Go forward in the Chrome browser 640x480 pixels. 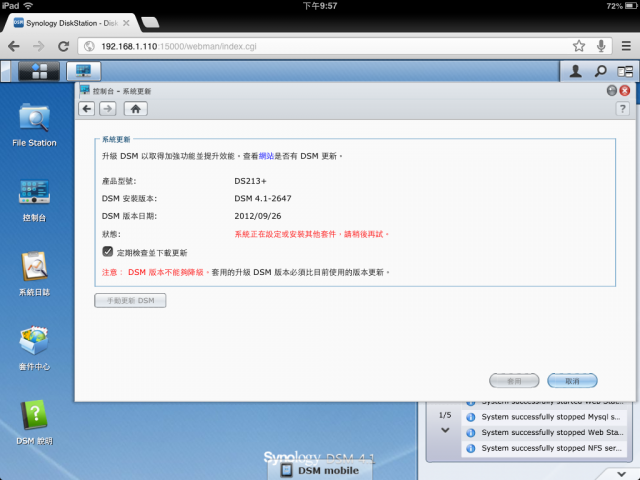(x=38, y=46)
